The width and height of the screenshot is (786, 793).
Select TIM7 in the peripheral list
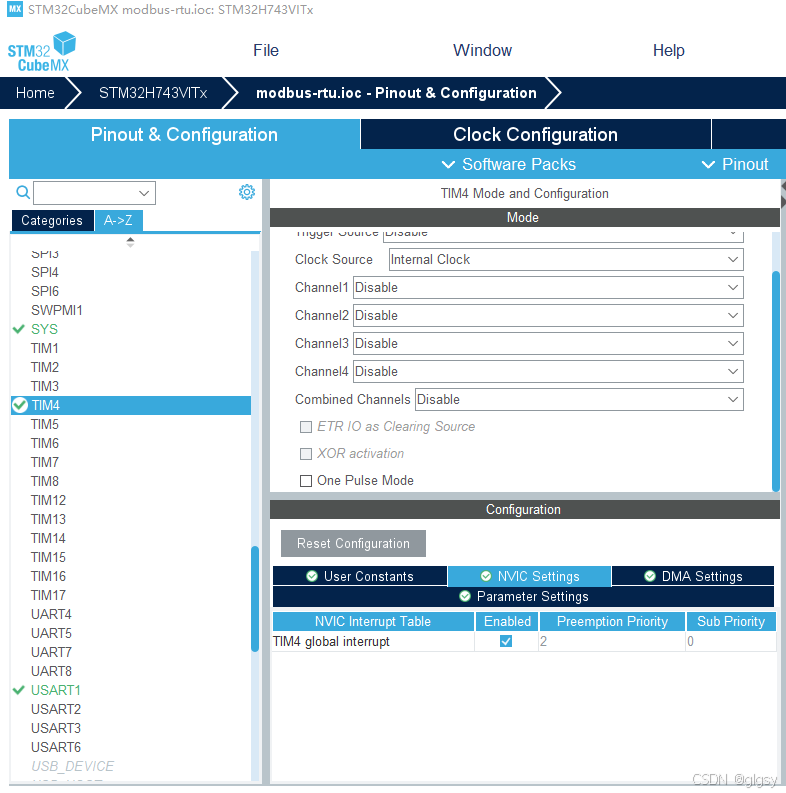[45, 462]
